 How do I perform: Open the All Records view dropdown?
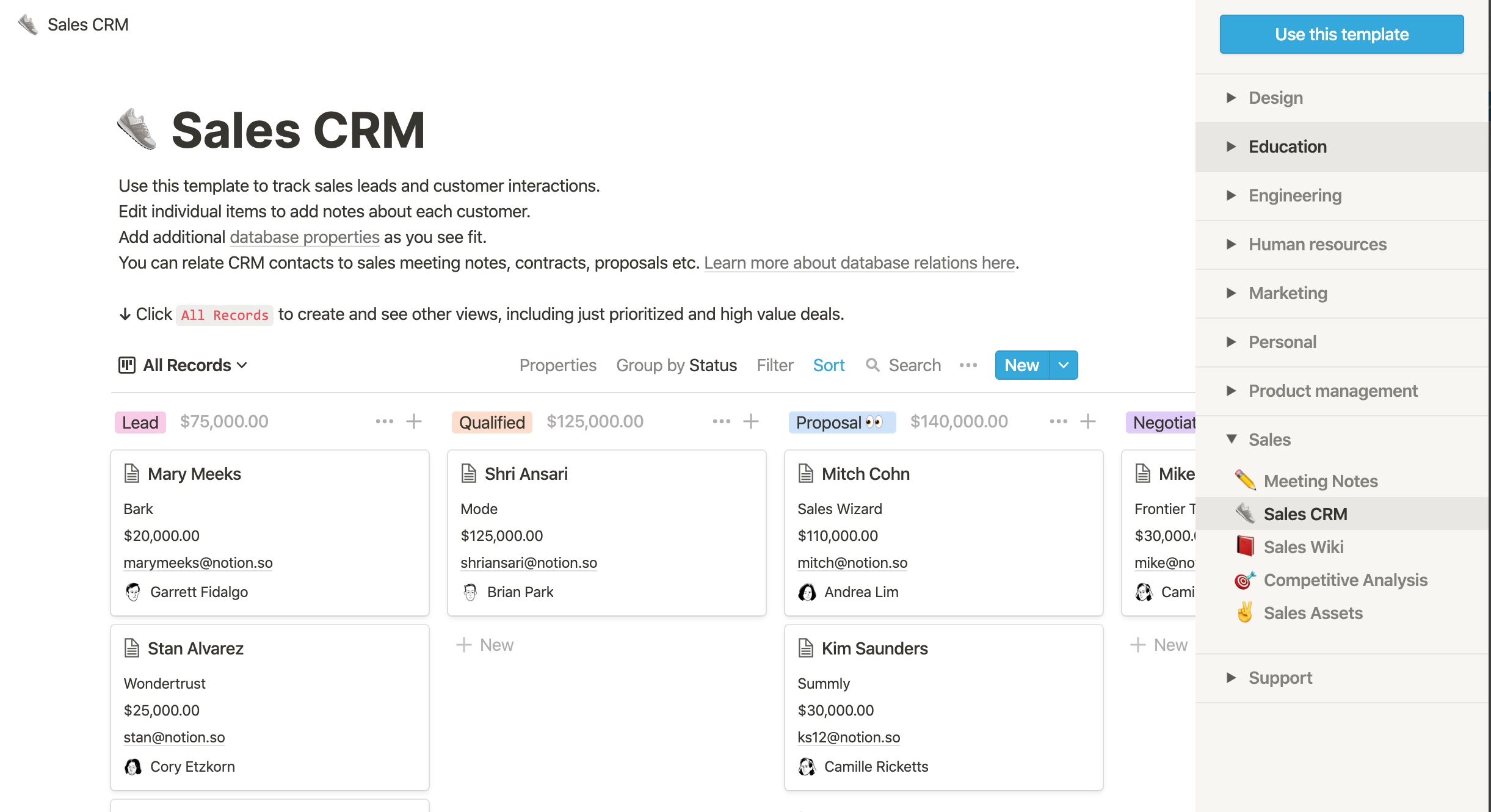click(194, 365)
